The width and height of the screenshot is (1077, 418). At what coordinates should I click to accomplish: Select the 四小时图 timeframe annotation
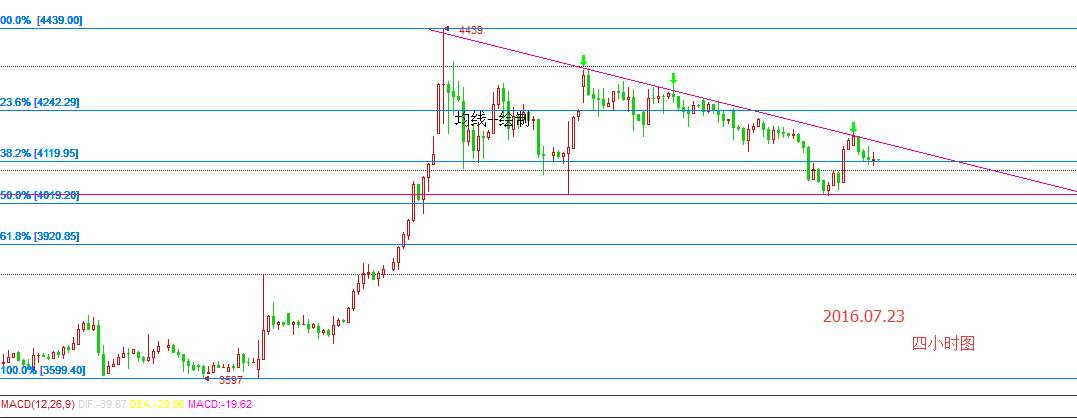942,343
